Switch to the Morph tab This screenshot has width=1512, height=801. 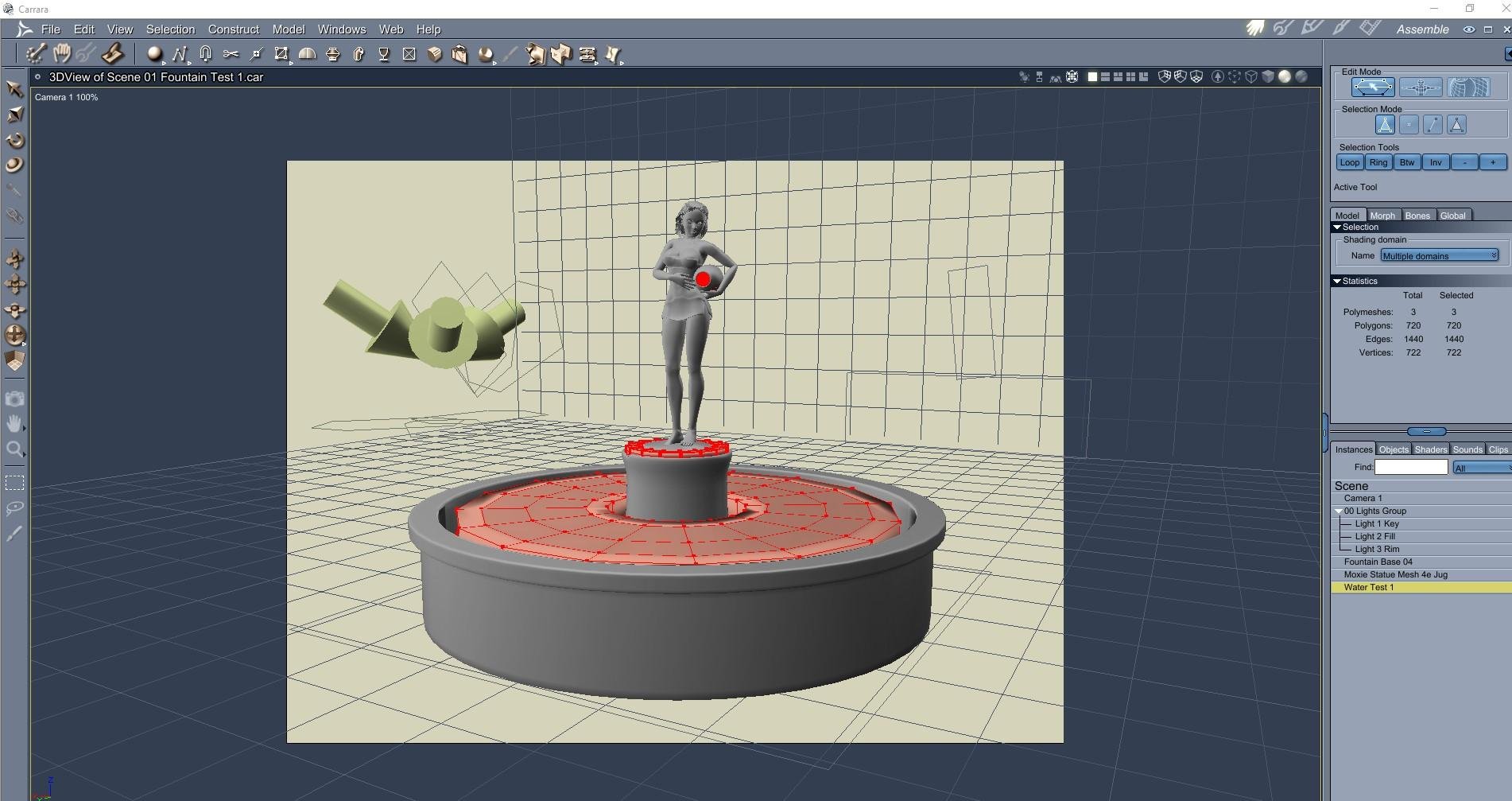(1382, 216)
